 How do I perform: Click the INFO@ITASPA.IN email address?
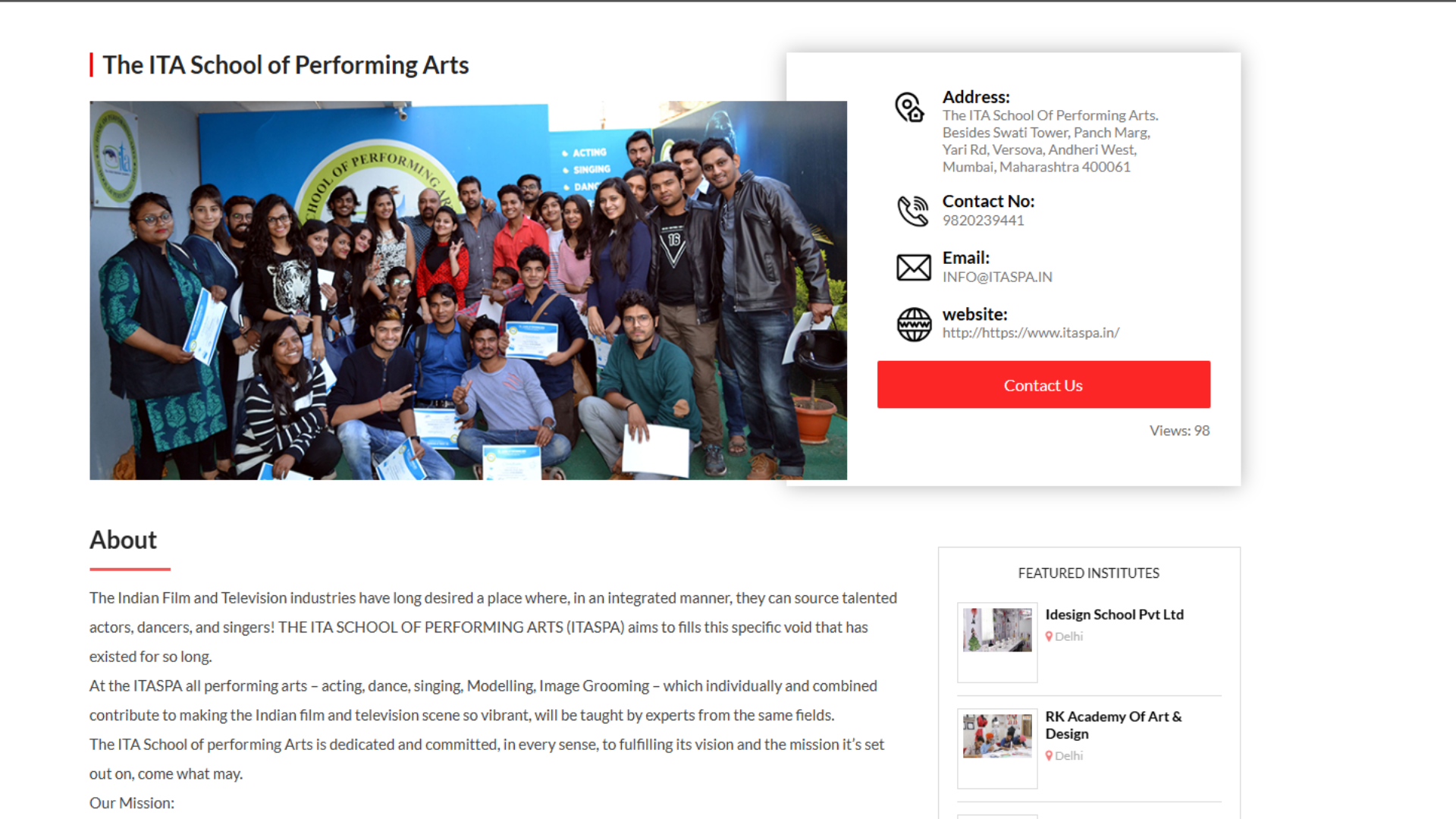[x=996, y=278]
